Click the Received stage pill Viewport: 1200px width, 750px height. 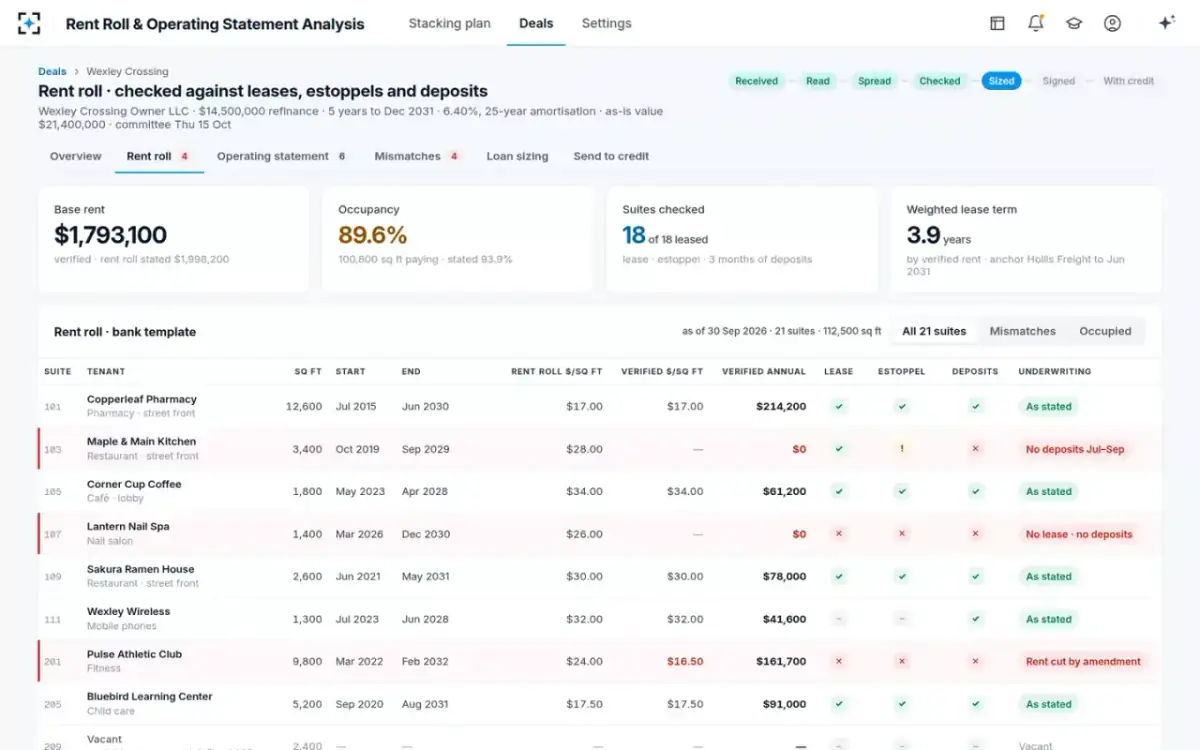point(756,81)
